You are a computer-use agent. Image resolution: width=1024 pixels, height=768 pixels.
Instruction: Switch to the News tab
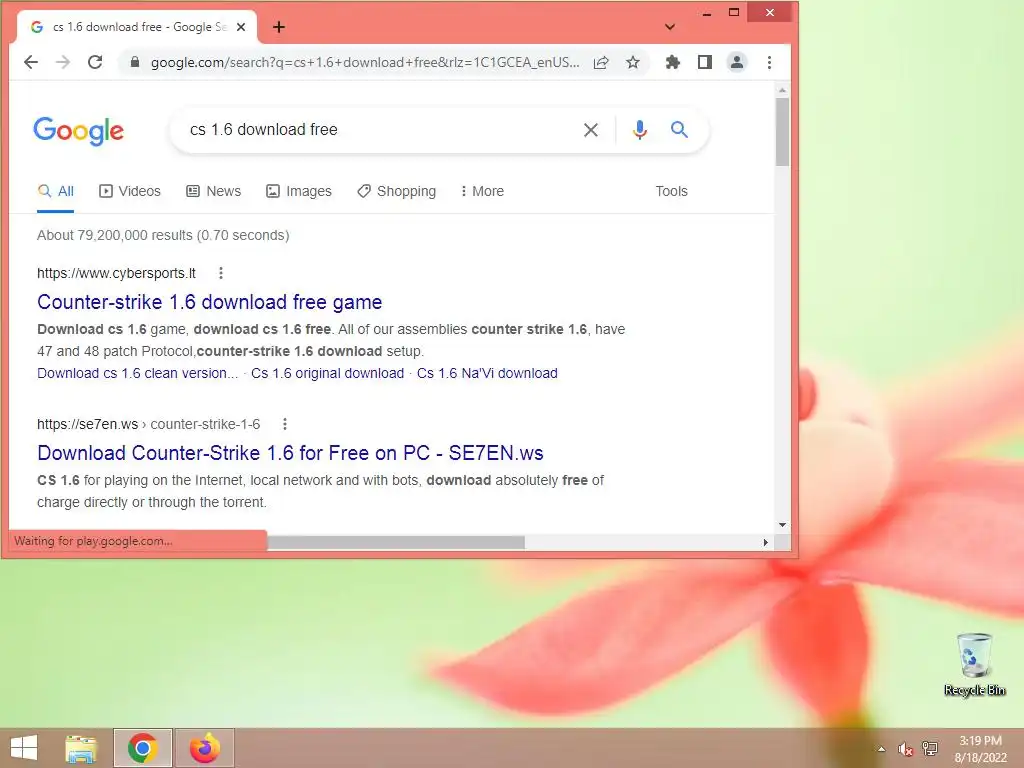coord(214,191)
